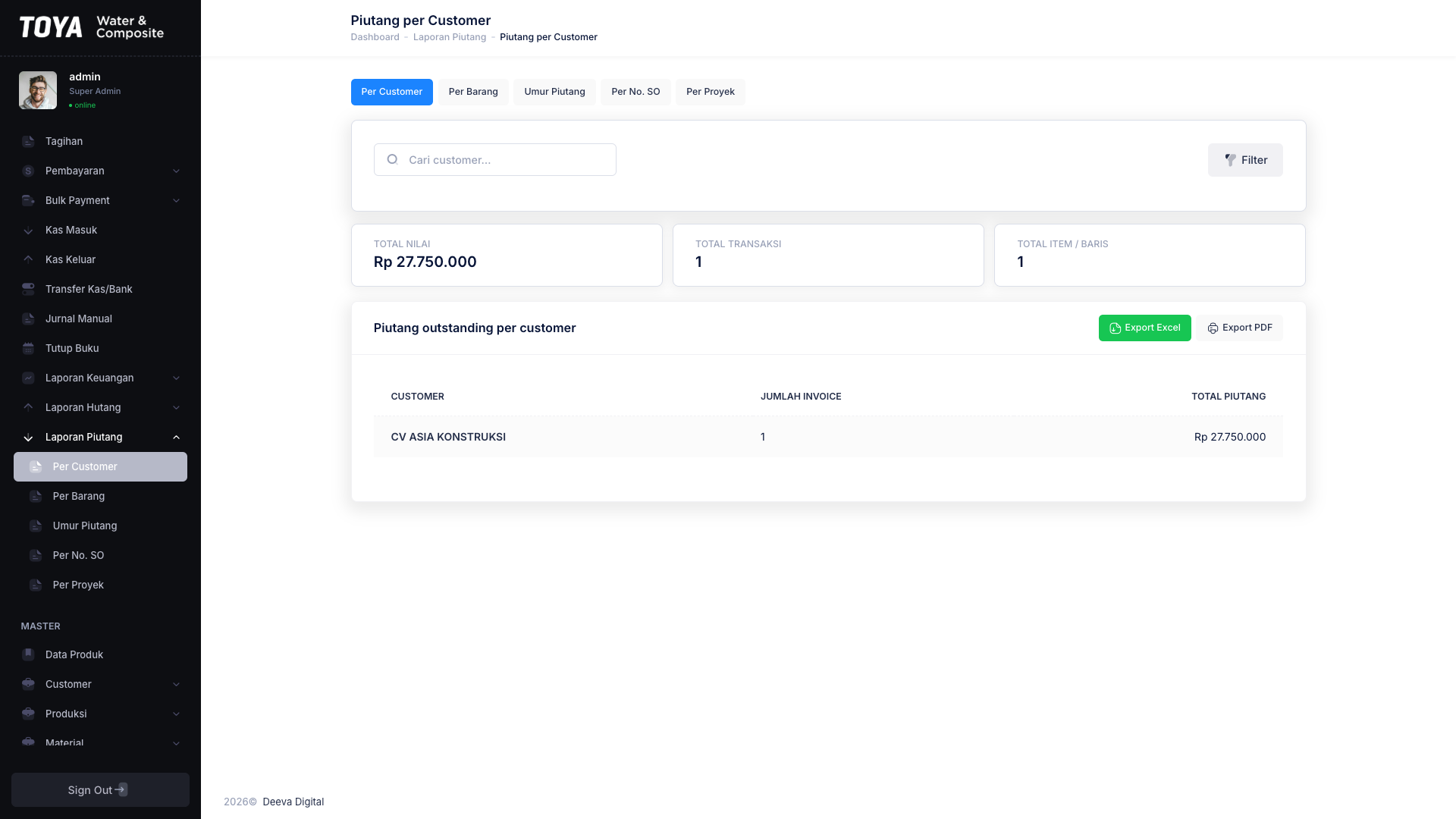Click the JUMLAH INVOICE column header
Screen dimensions: 1456x819
801,397
